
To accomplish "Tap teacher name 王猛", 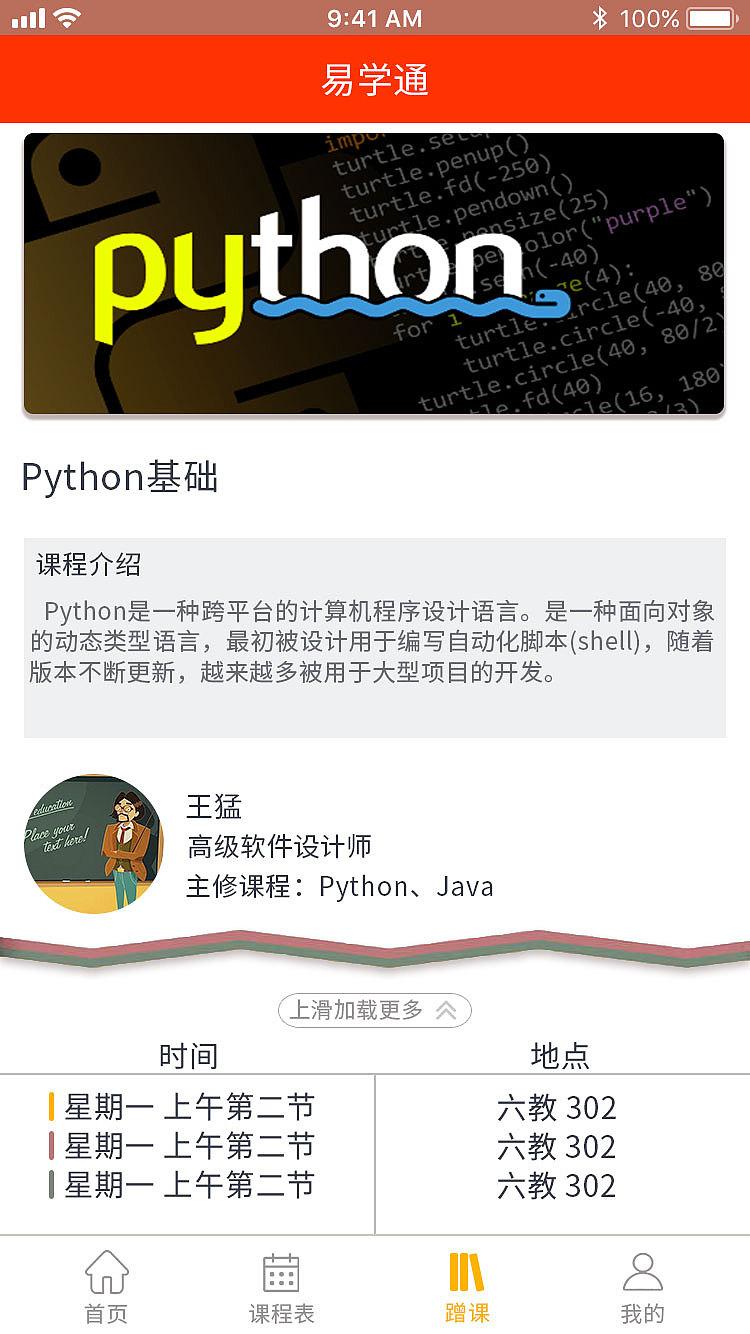I will [214, 807].
